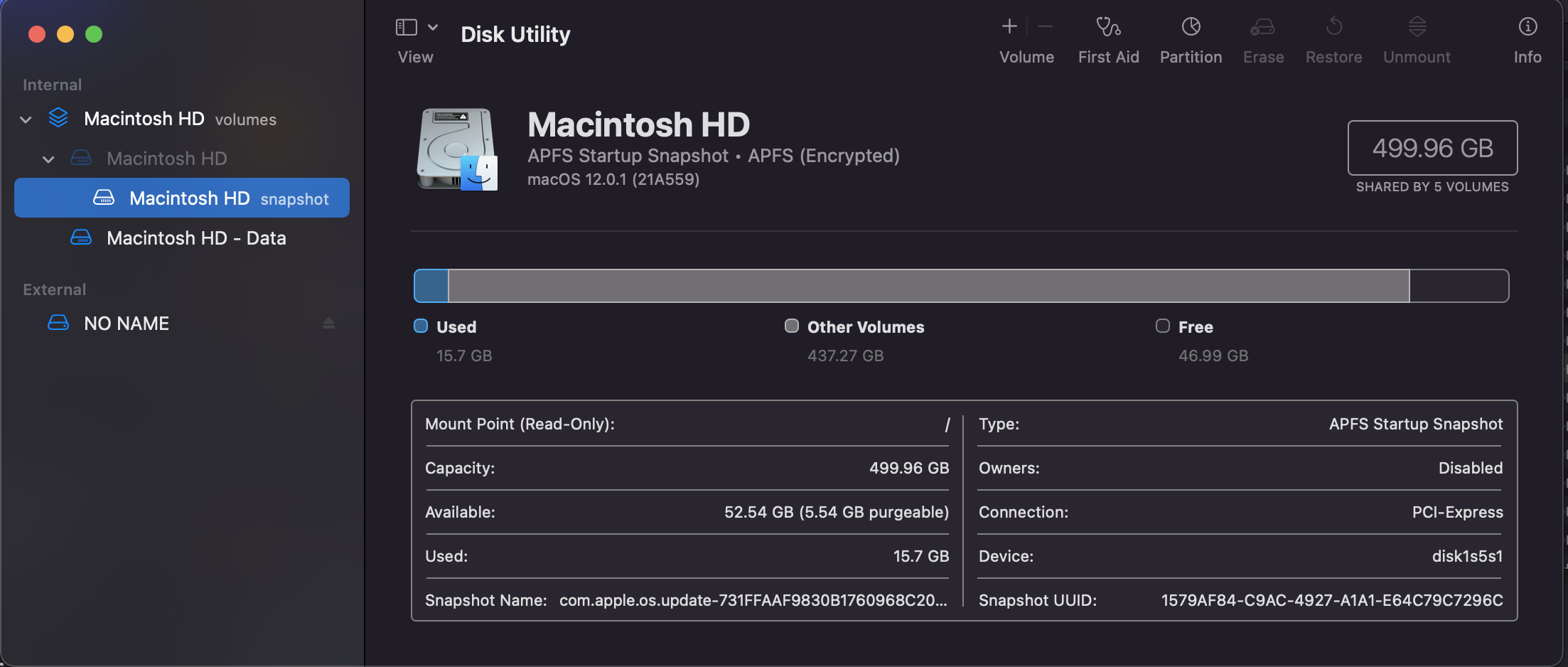The image size is (1568, 667).
Task: Click the Macintosh HD - Data drive icon
Action: tap(81, 238)
